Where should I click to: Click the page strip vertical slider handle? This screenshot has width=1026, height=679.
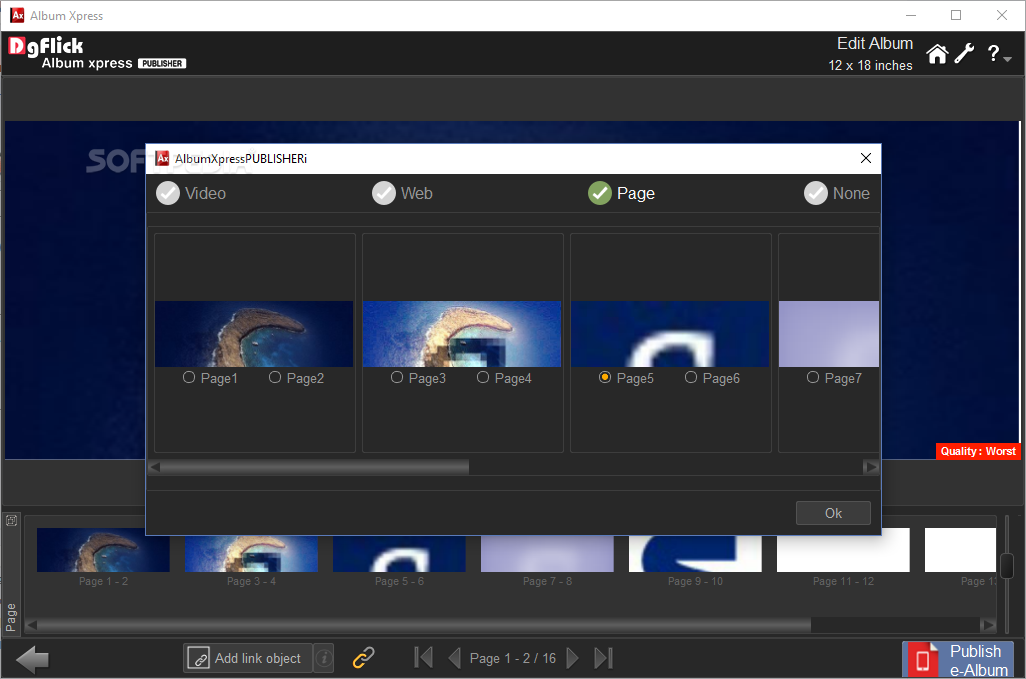click(x=1008, y=566)
